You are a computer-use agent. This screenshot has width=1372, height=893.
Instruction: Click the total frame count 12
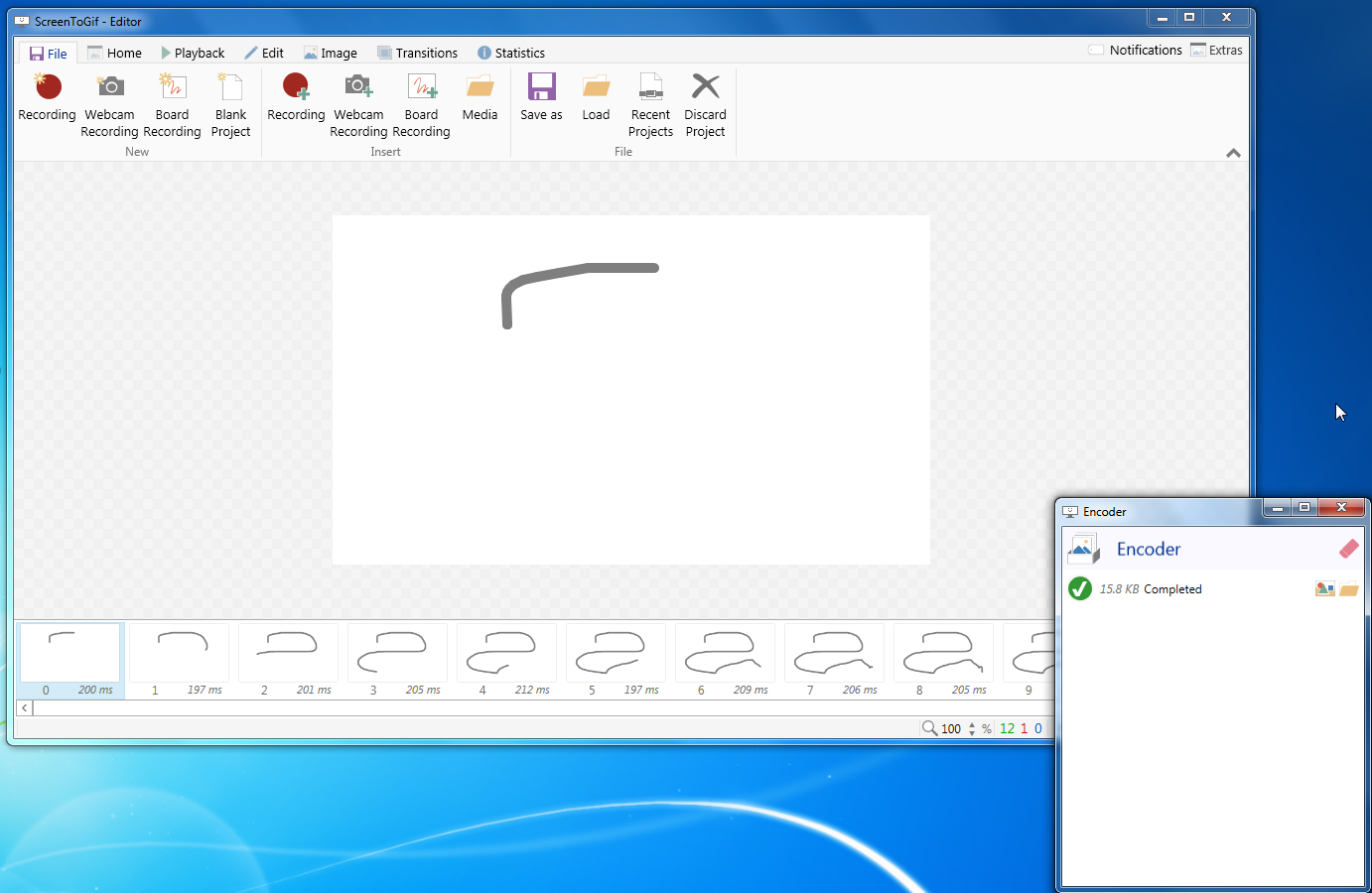(1007, 728)
